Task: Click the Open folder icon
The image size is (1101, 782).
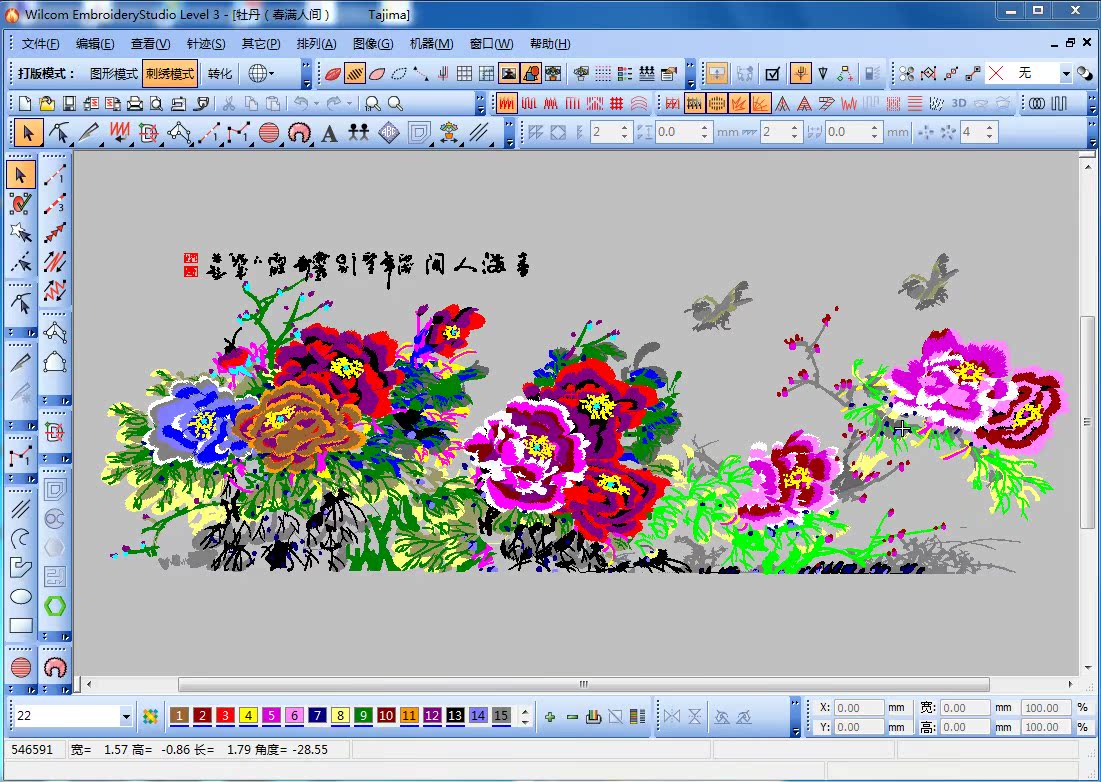Action: 47,104
